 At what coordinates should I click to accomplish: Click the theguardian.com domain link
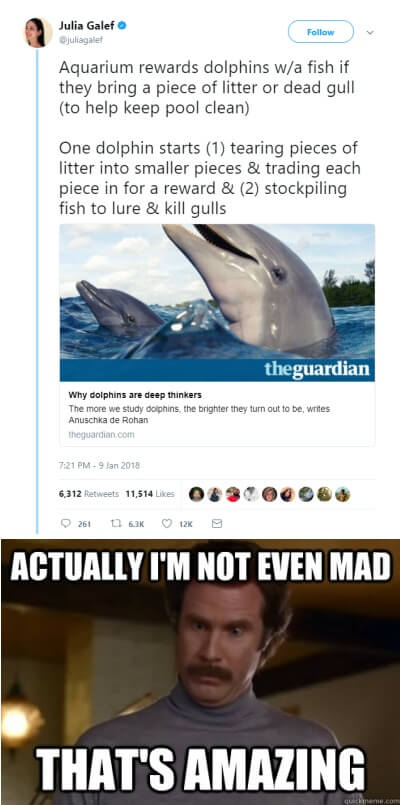[101, 434]
